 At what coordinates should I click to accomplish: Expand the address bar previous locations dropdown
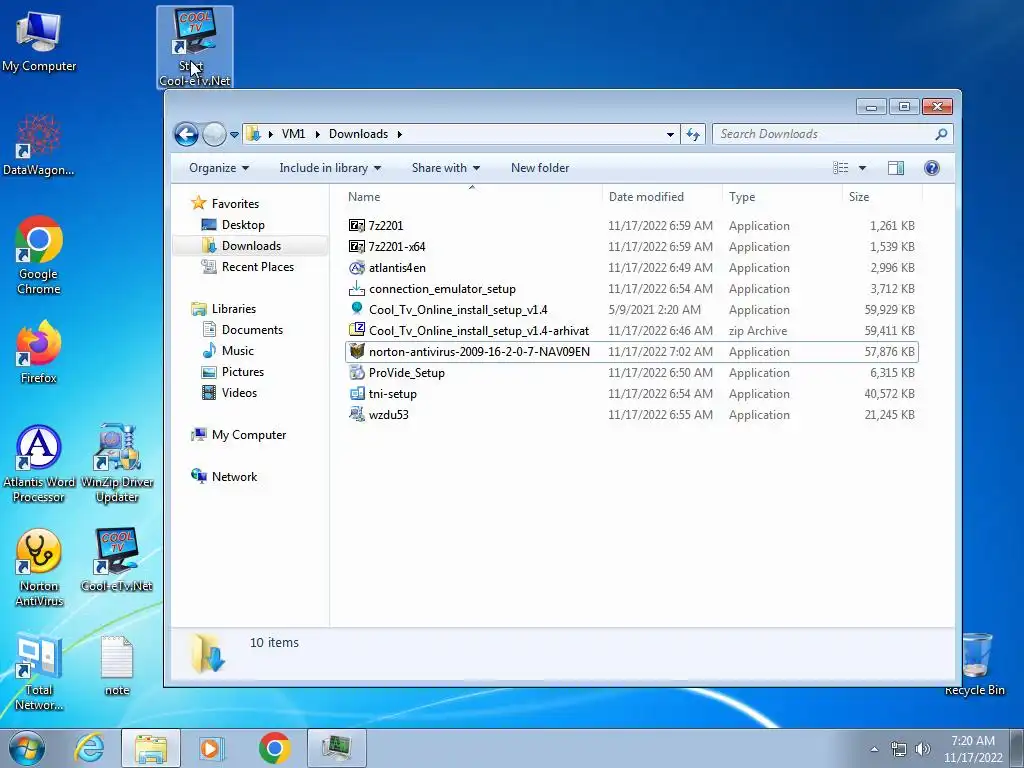670,135
